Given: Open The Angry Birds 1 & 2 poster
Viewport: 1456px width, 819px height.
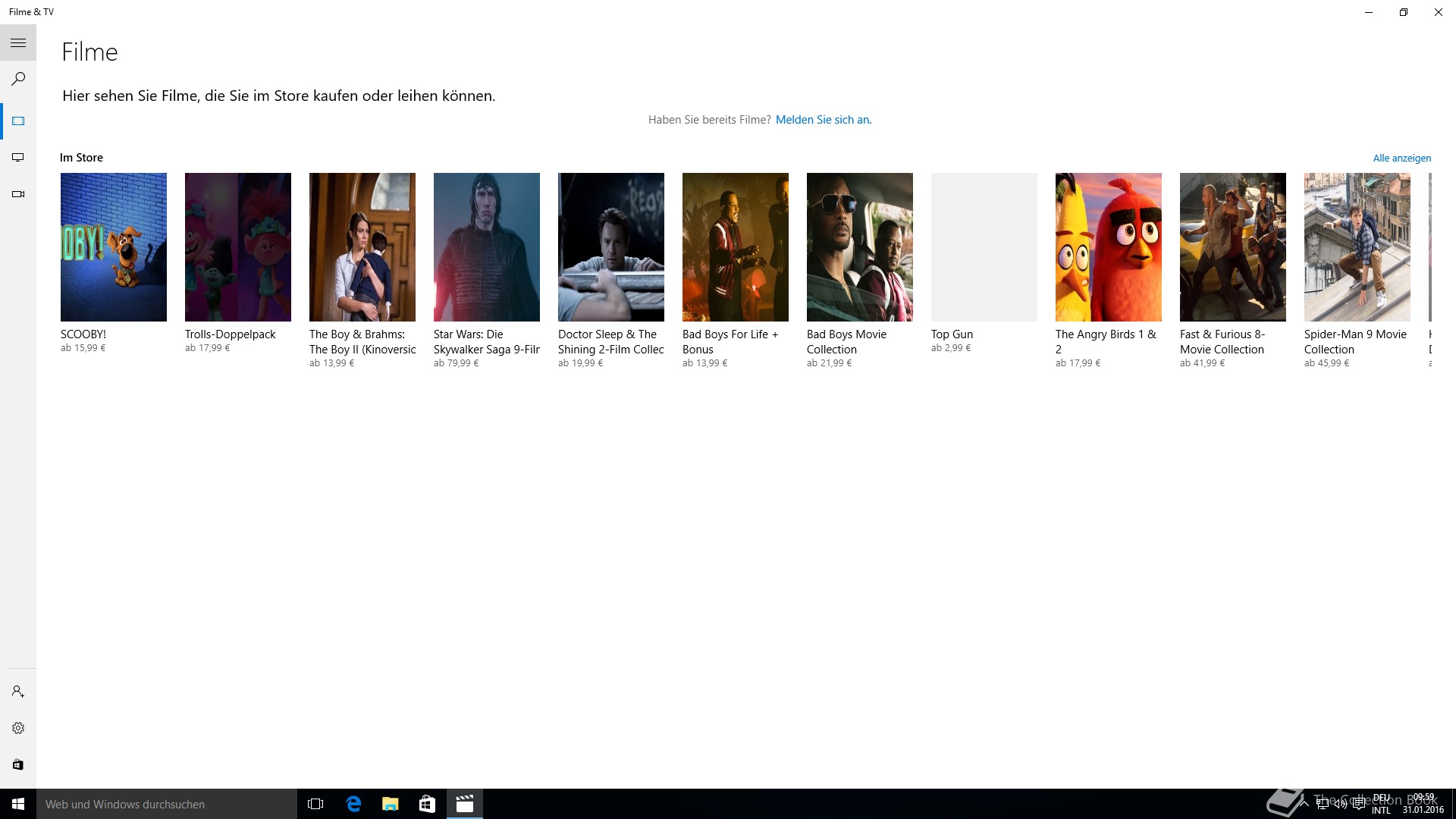Looking at the screenshot, I should pyautogui.click(x=1109, y=247).
